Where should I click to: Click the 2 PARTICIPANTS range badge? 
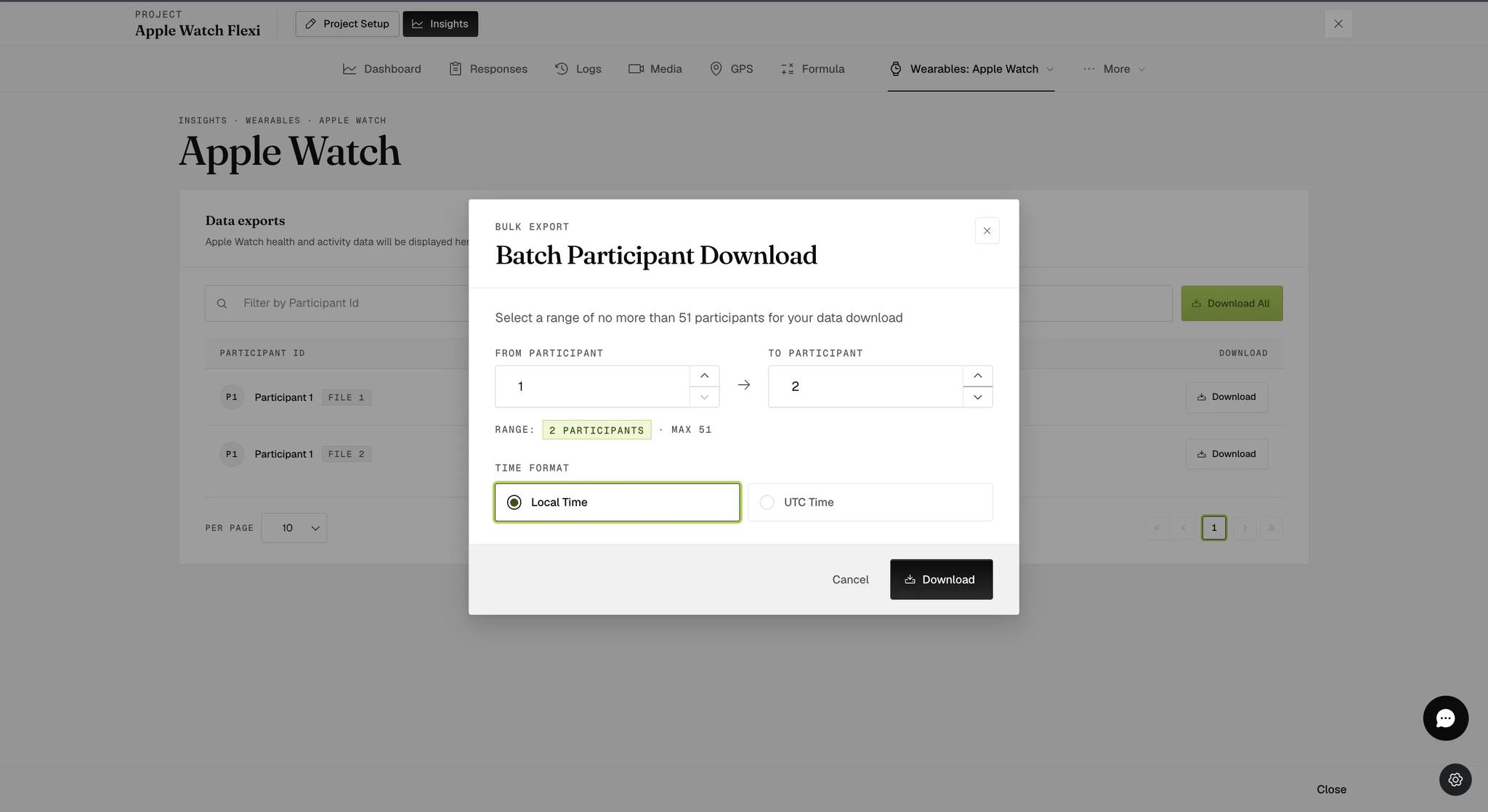(597, 430)
